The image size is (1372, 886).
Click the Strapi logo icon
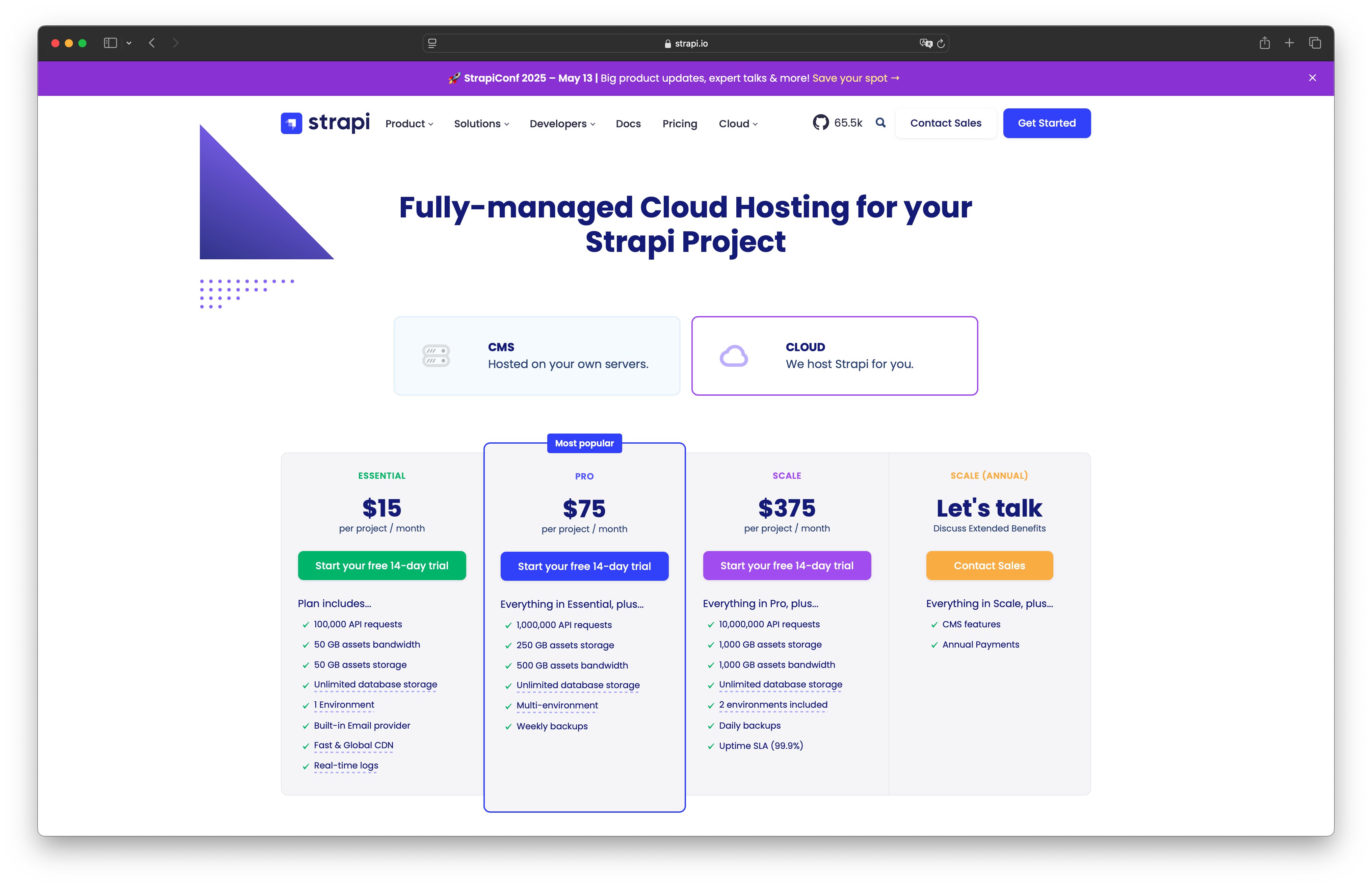291,123
